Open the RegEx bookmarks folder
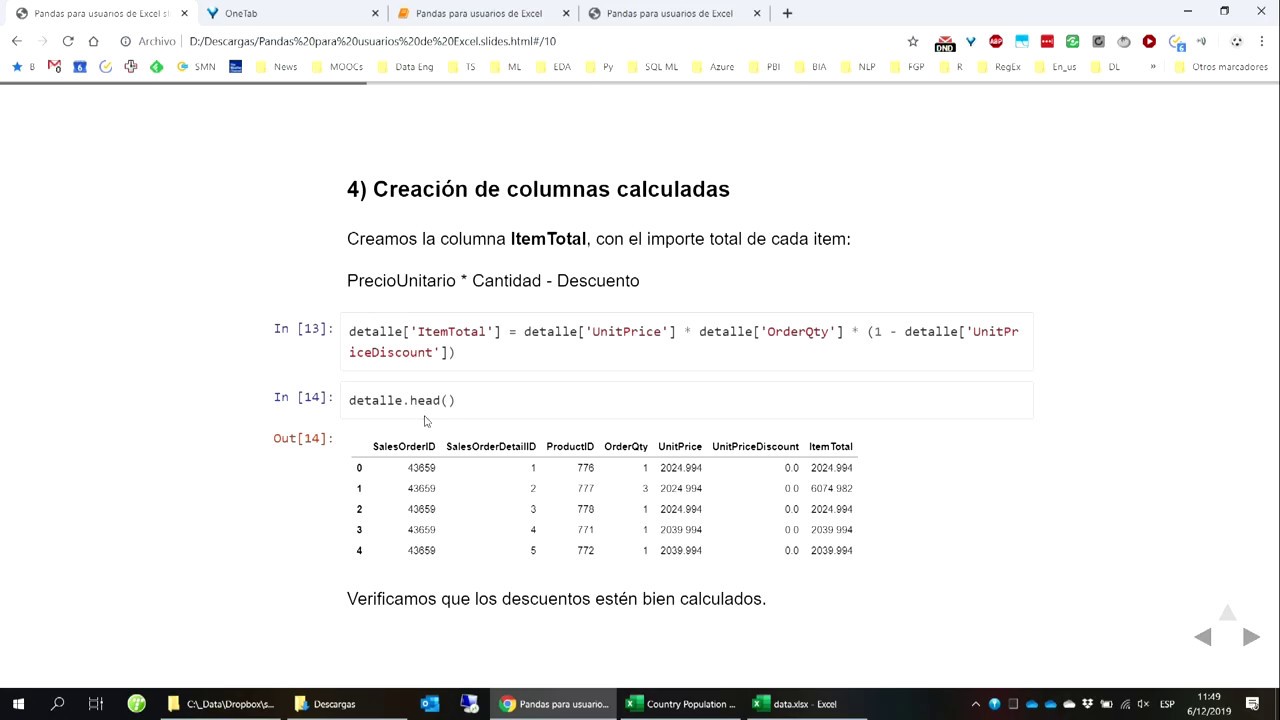Image resolution: width=1280 pixels, height=720 pixels. point(999,67)
